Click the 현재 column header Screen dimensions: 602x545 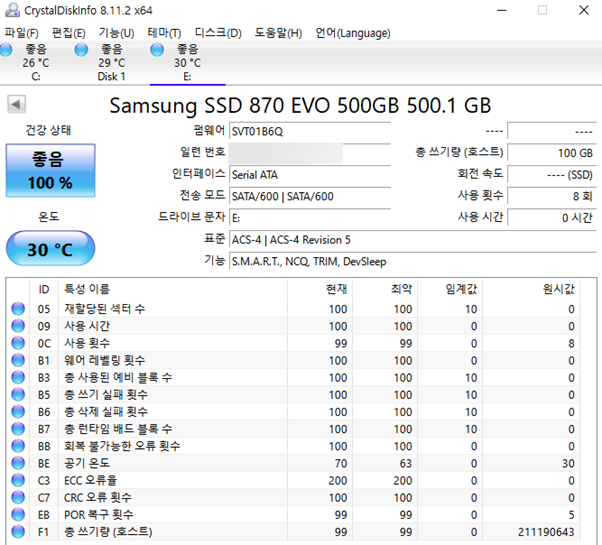click(320, 289)
